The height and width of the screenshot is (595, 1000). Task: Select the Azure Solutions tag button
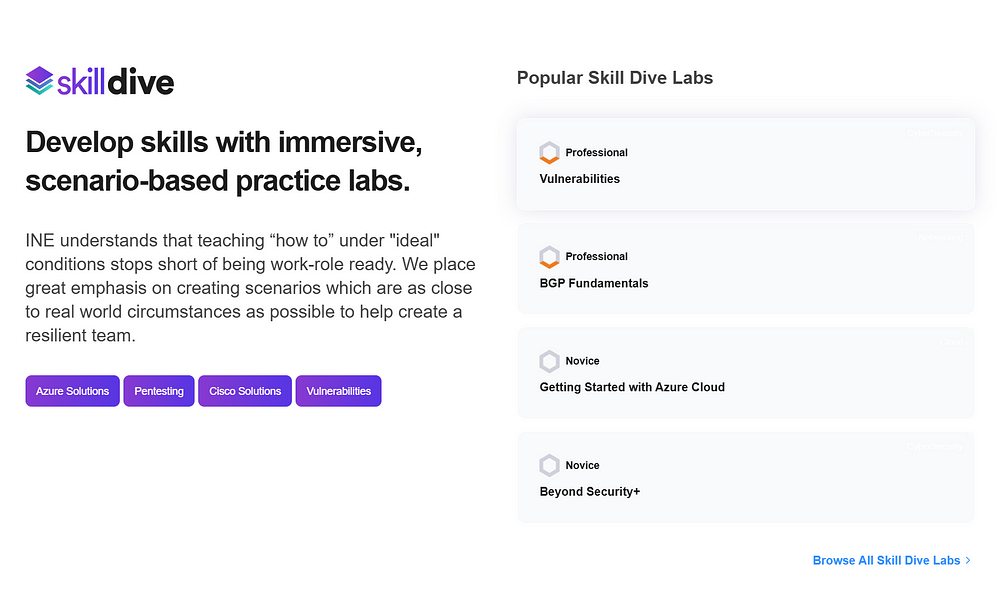coord(73,391)
